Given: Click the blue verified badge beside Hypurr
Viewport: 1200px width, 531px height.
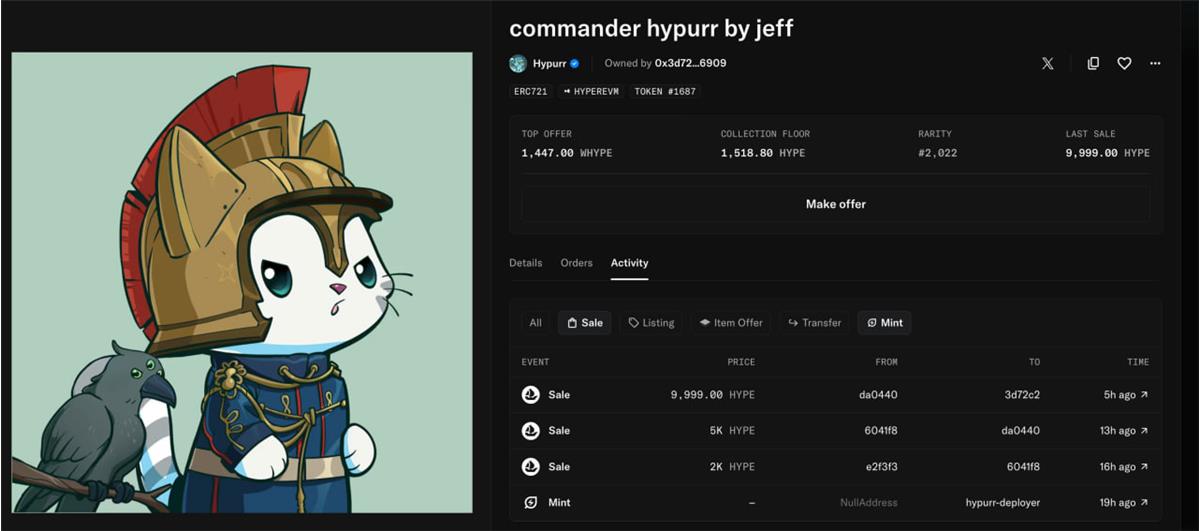Looking at the screenshot, I should point(575,63).
